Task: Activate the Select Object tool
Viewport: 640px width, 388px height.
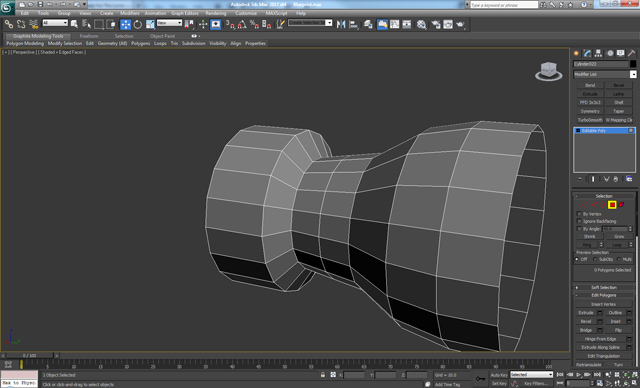Action: coord(74,24)
